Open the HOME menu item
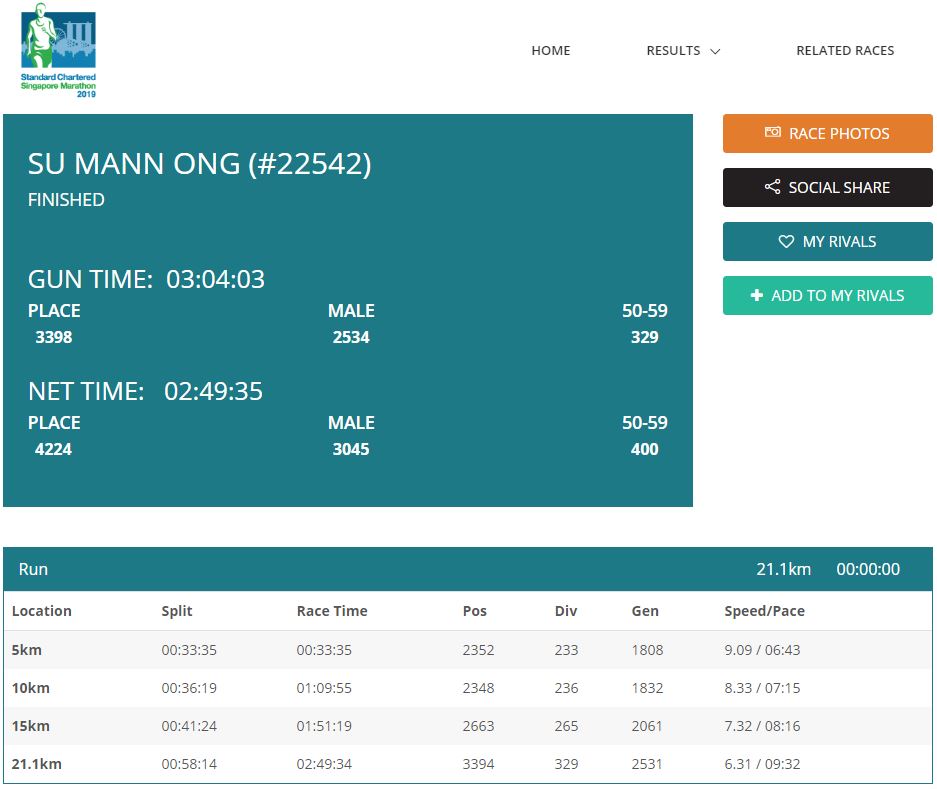Viewport: 937px width, 789px height. pyautogui.click(x=550, y=50)
